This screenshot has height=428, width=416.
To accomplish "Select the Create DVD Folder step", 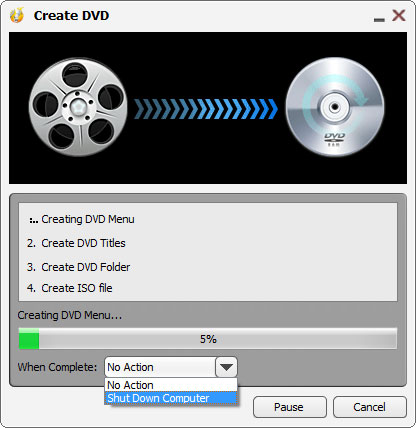I will [x=78, y=267].
